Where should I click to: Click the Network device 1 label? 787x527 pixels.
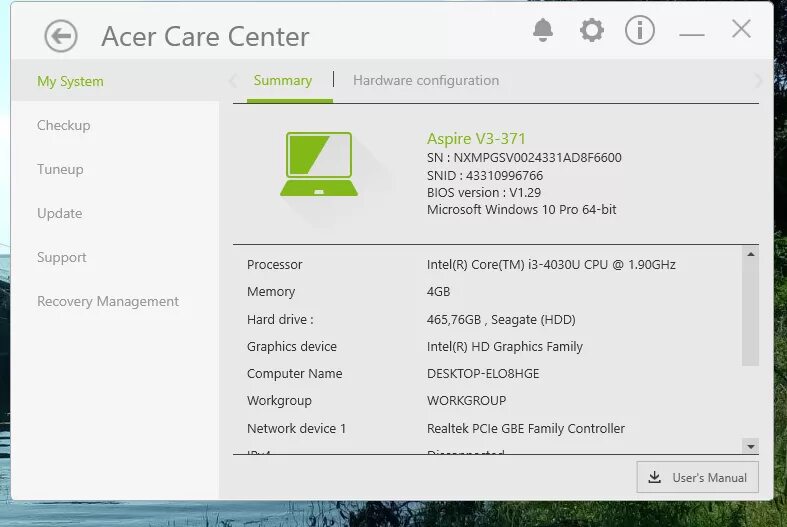point(296,429)
